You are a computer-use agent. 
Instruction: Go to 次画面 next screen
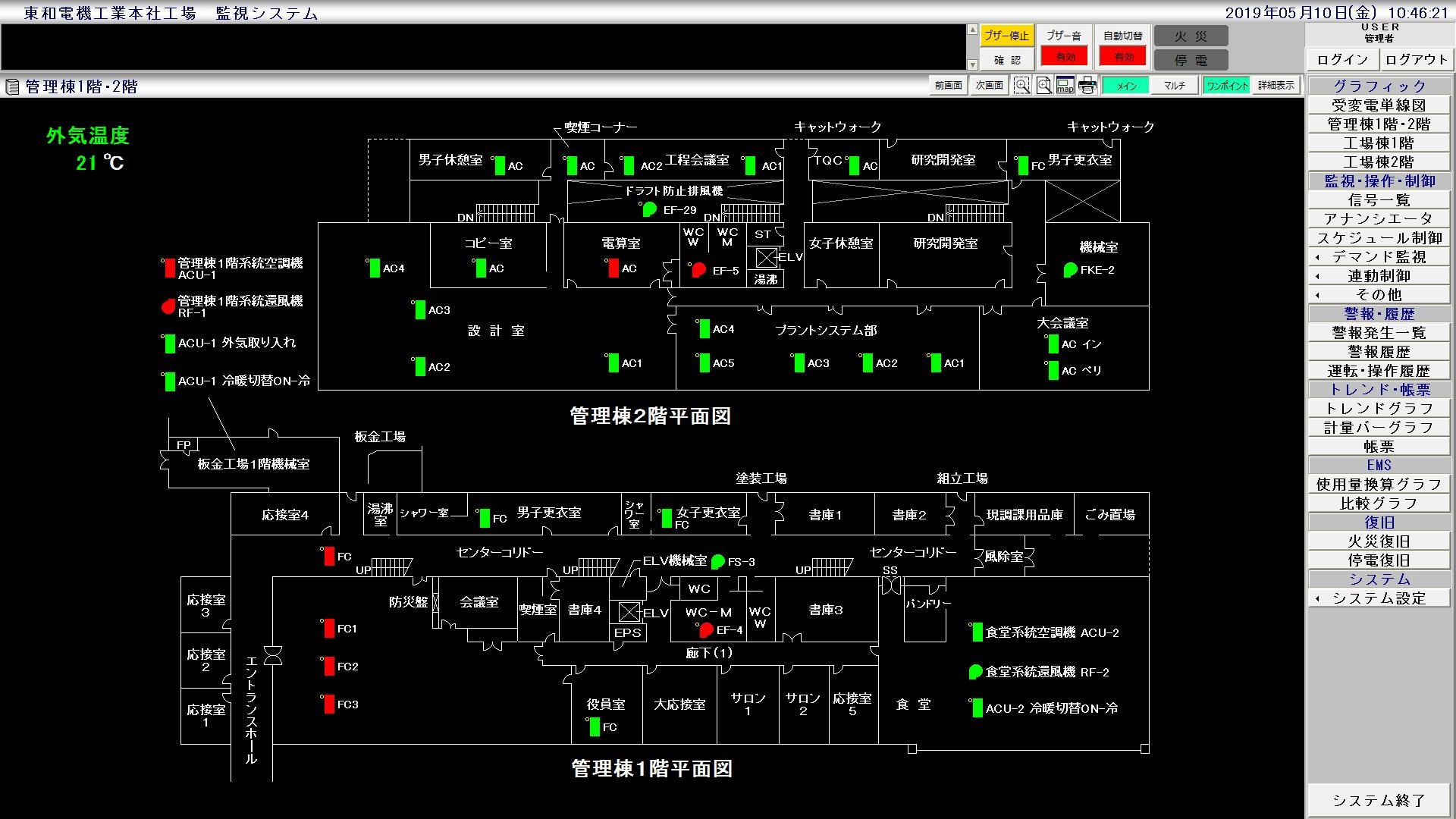989,86
